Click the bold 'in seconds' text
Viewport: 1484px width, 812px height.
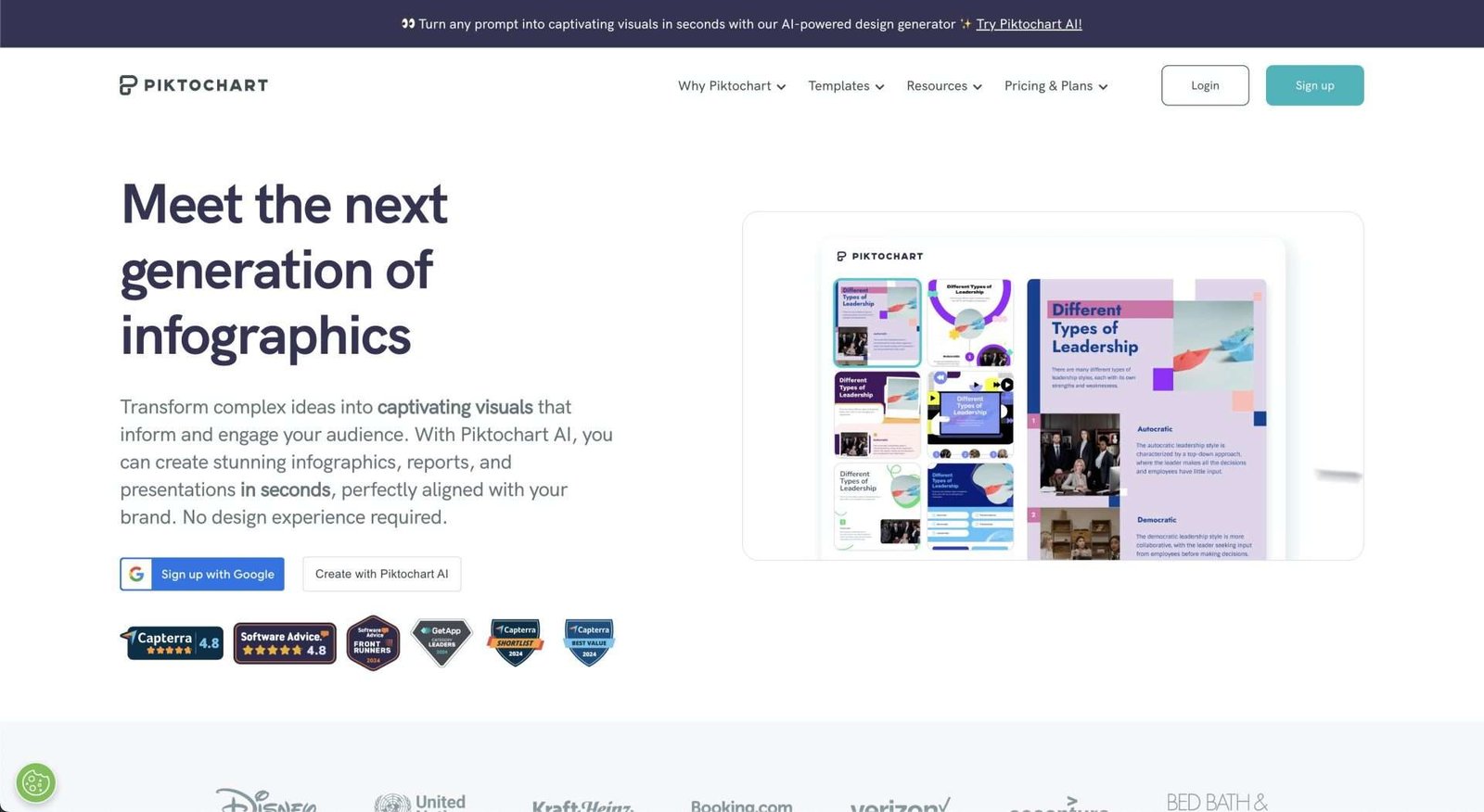pos(285,489)
